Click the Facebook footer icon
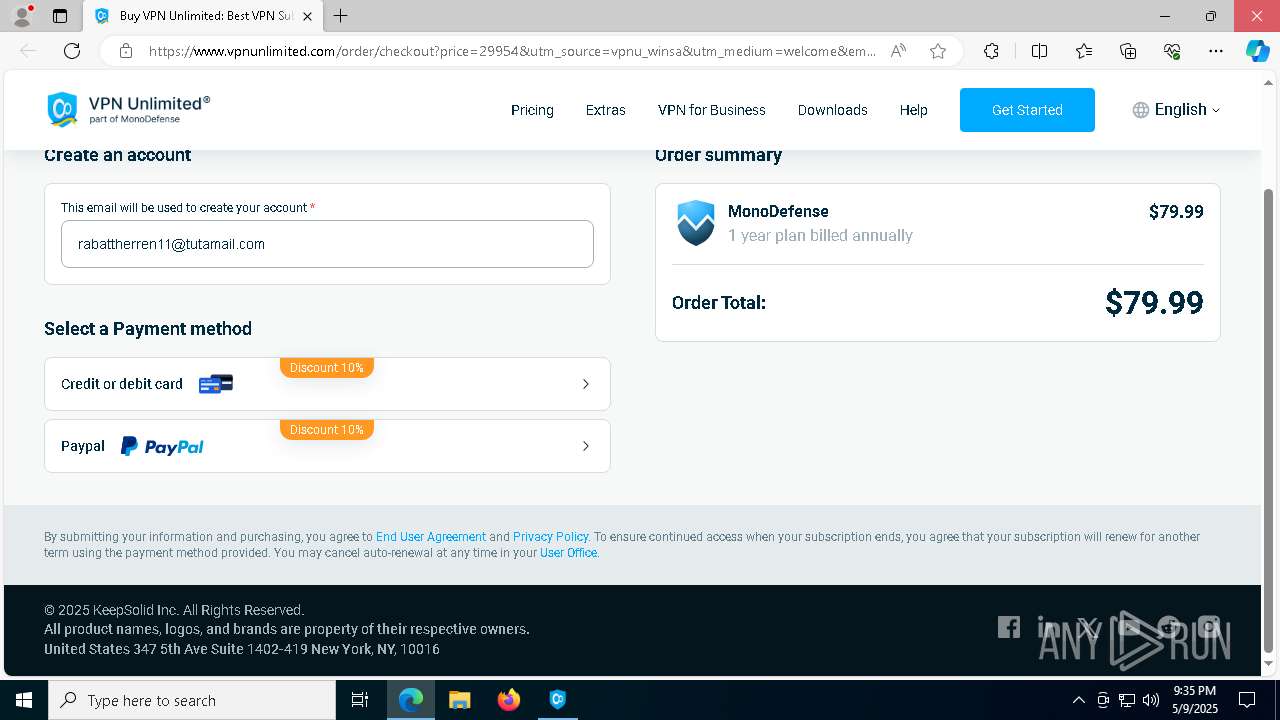Screen dimensions: 1280x720 coord(1009,627)
